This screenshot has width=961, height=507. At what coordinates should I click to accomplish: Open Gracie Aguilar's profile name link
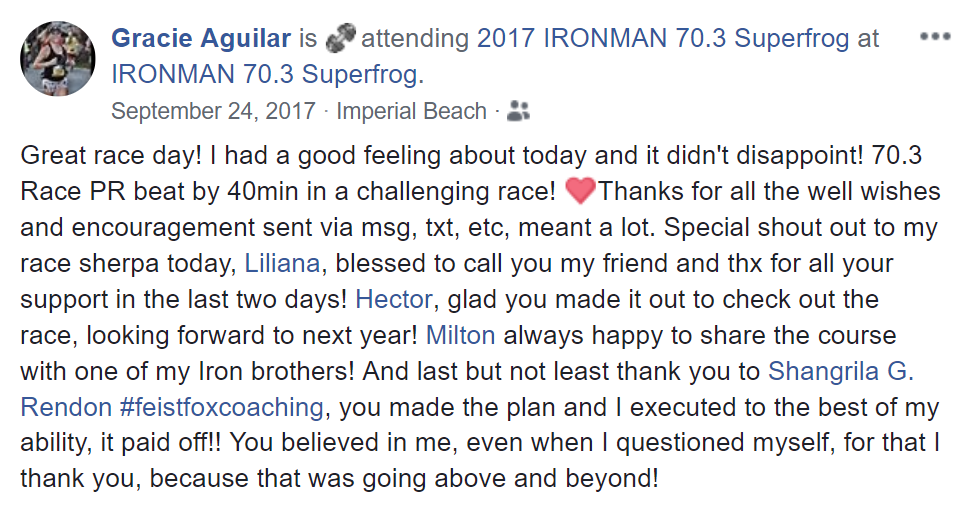coord(201,39)
